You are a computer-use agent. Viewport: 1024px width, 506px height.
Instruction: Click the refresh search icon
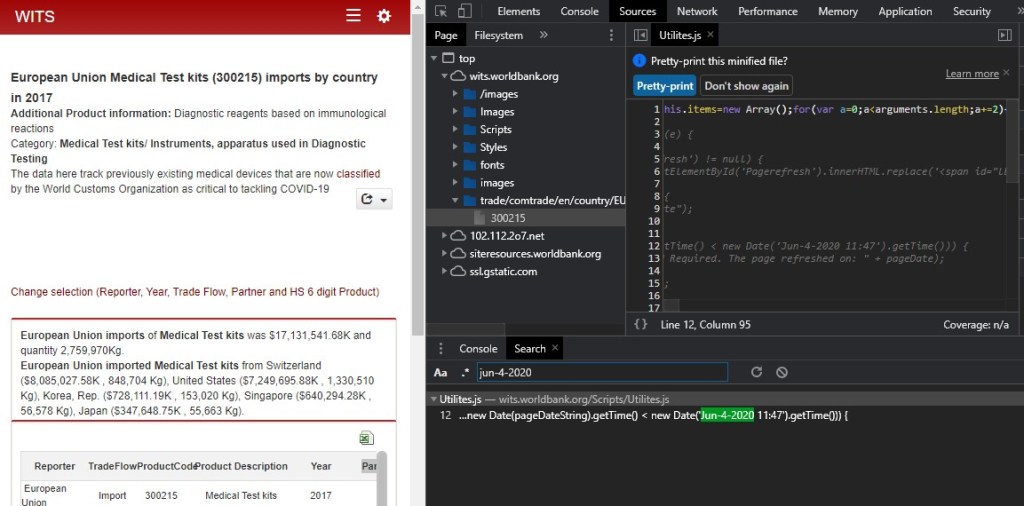756,372
